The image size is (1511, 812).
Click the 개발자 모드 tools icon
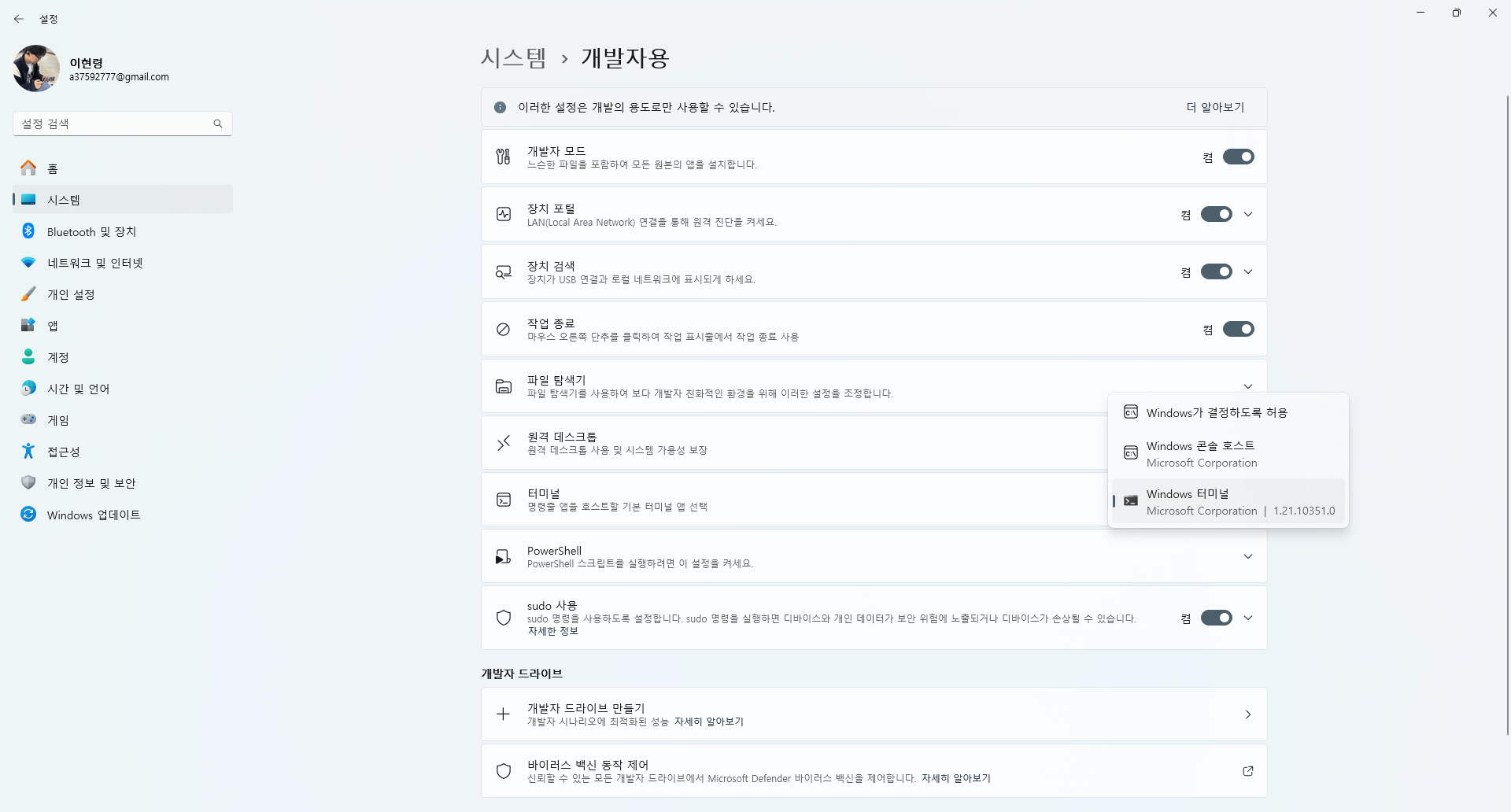point(504,157)
